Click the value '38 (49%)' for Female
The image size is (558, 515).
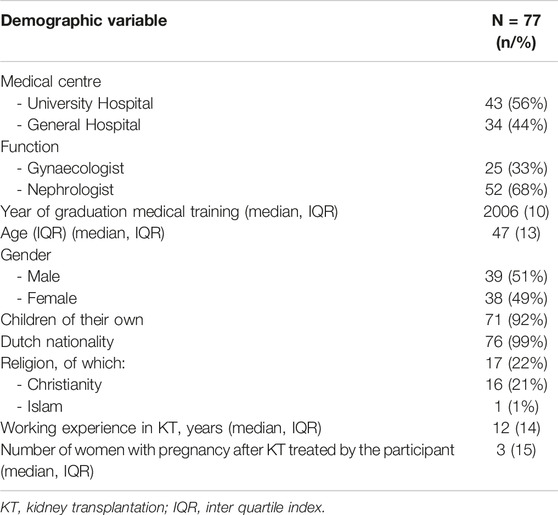pyautogui.click(x=516, y=298)
